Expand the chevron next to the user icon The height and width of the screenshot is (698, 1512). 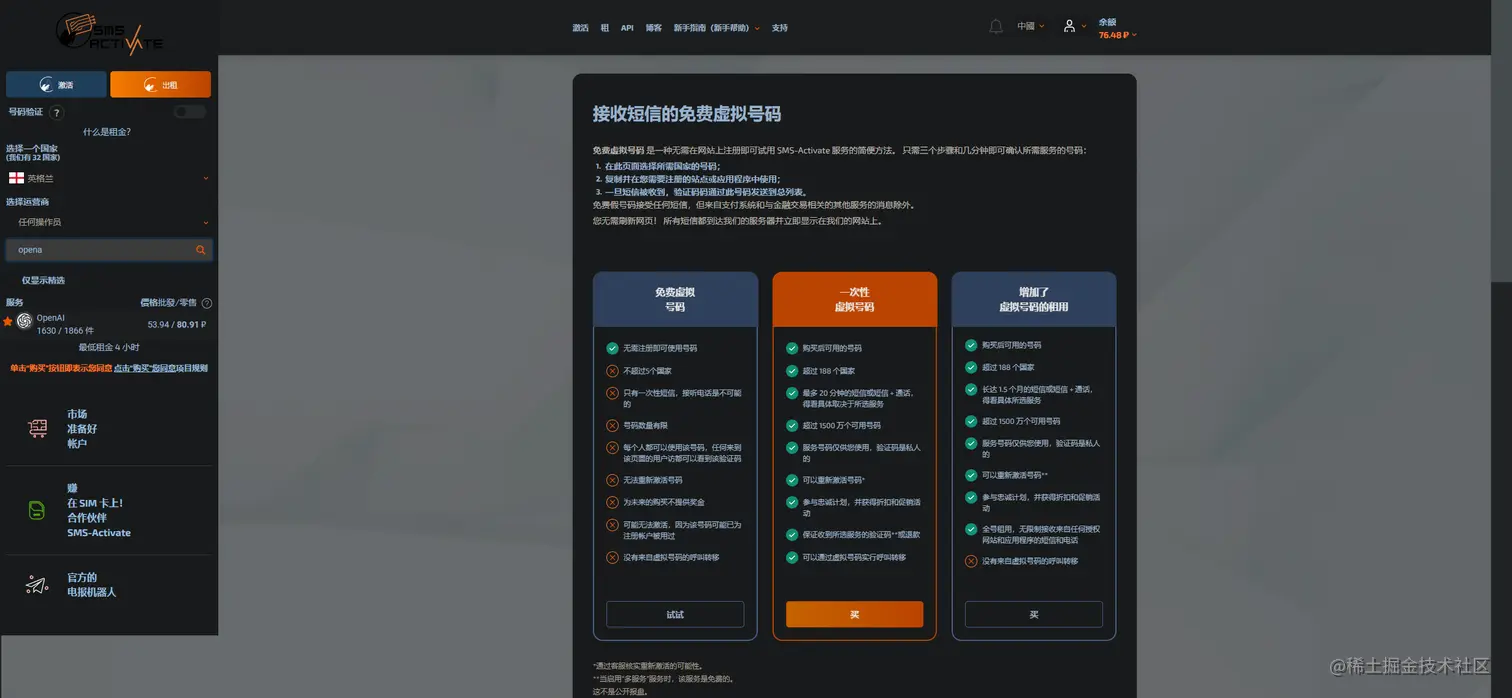point(1084,27)
